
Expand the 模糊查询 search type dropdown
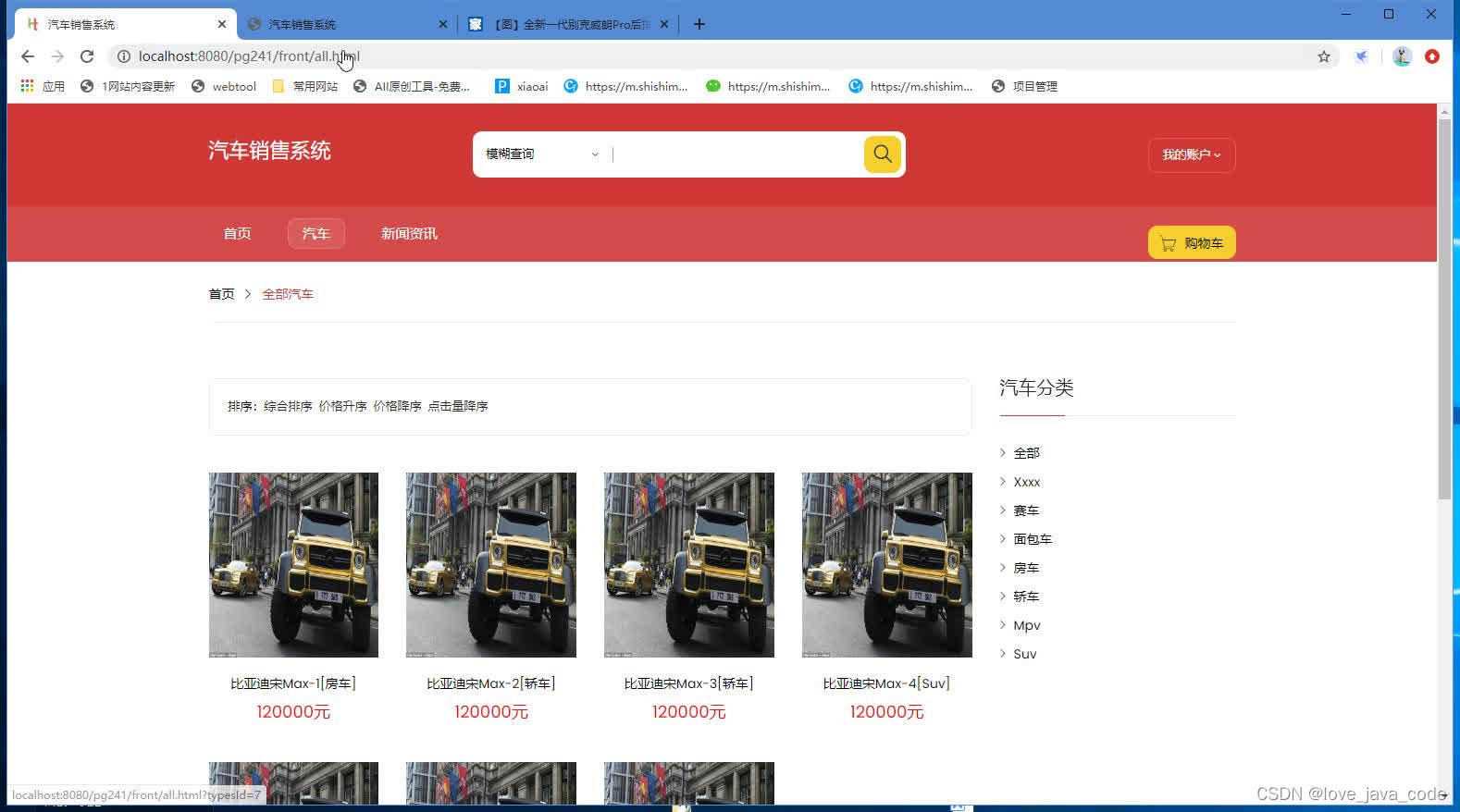point(542,154)
